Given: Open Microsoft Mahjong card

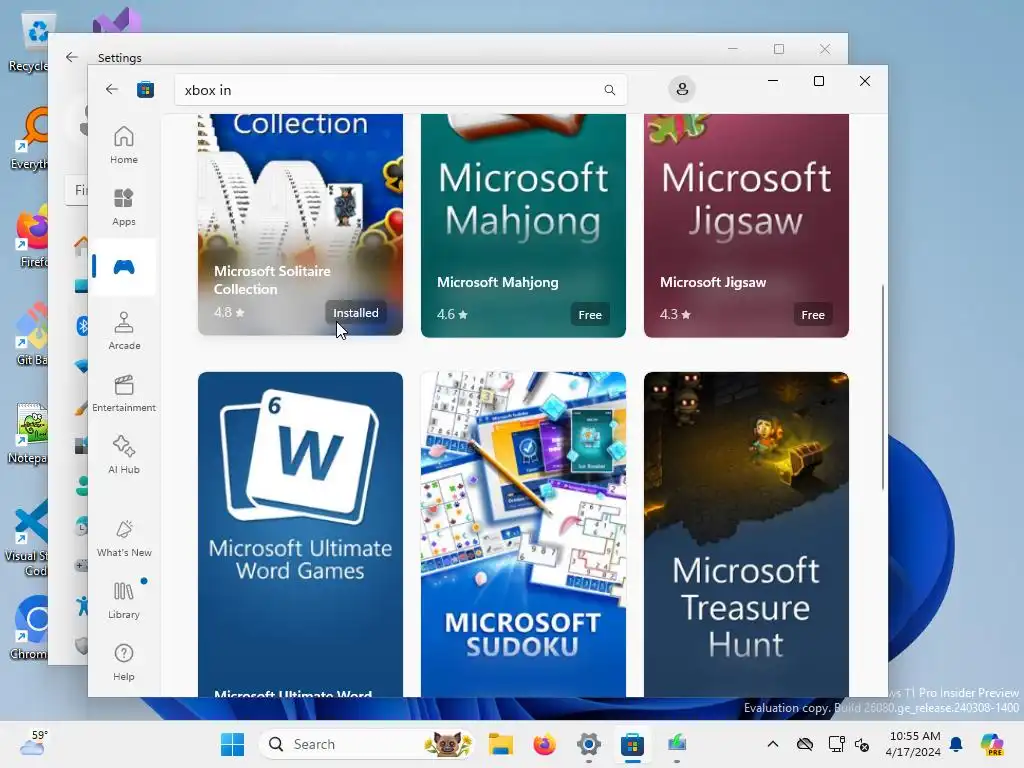Looking at the screenshot, I should [523, 225].
